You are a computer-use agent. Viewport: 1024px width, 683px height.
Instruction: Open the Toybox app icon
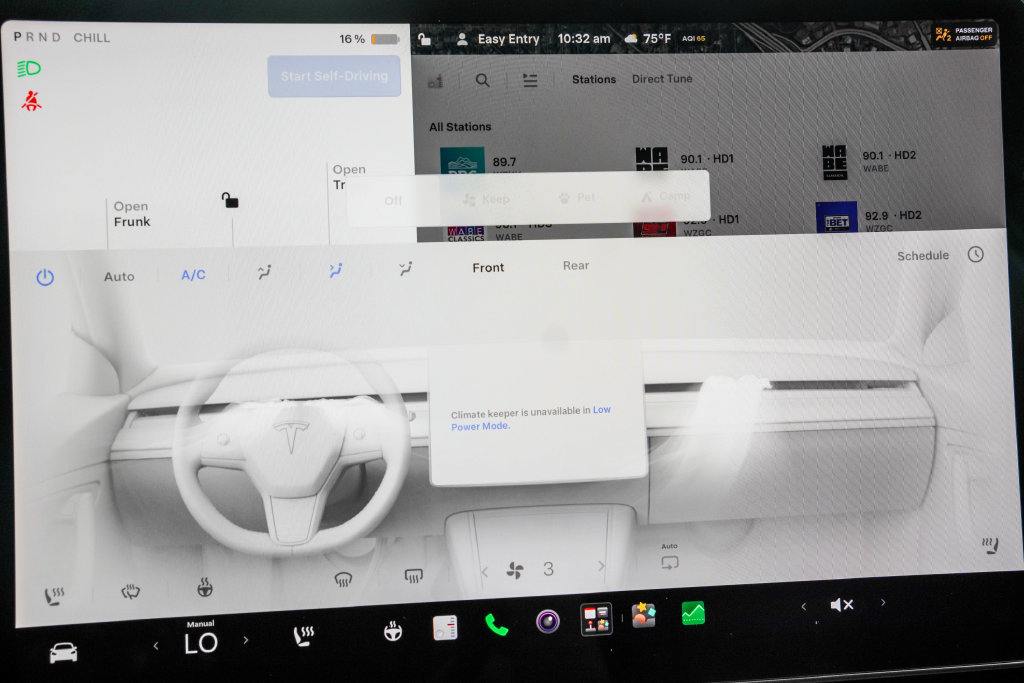(643, 614)
